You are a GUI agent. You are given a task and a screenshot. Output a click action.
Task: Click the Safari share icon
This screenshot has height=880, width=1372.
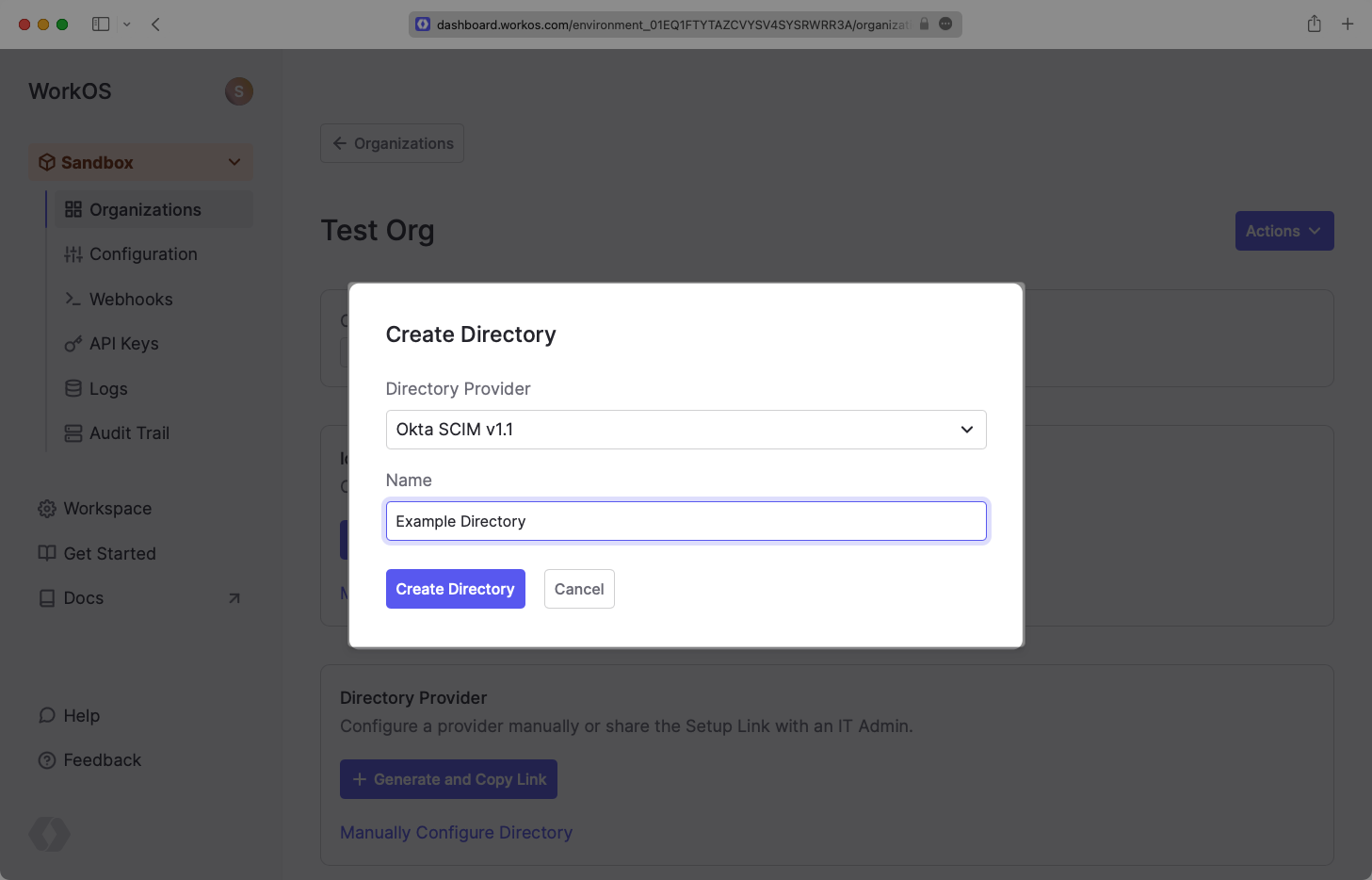(x=1315, y=24)
